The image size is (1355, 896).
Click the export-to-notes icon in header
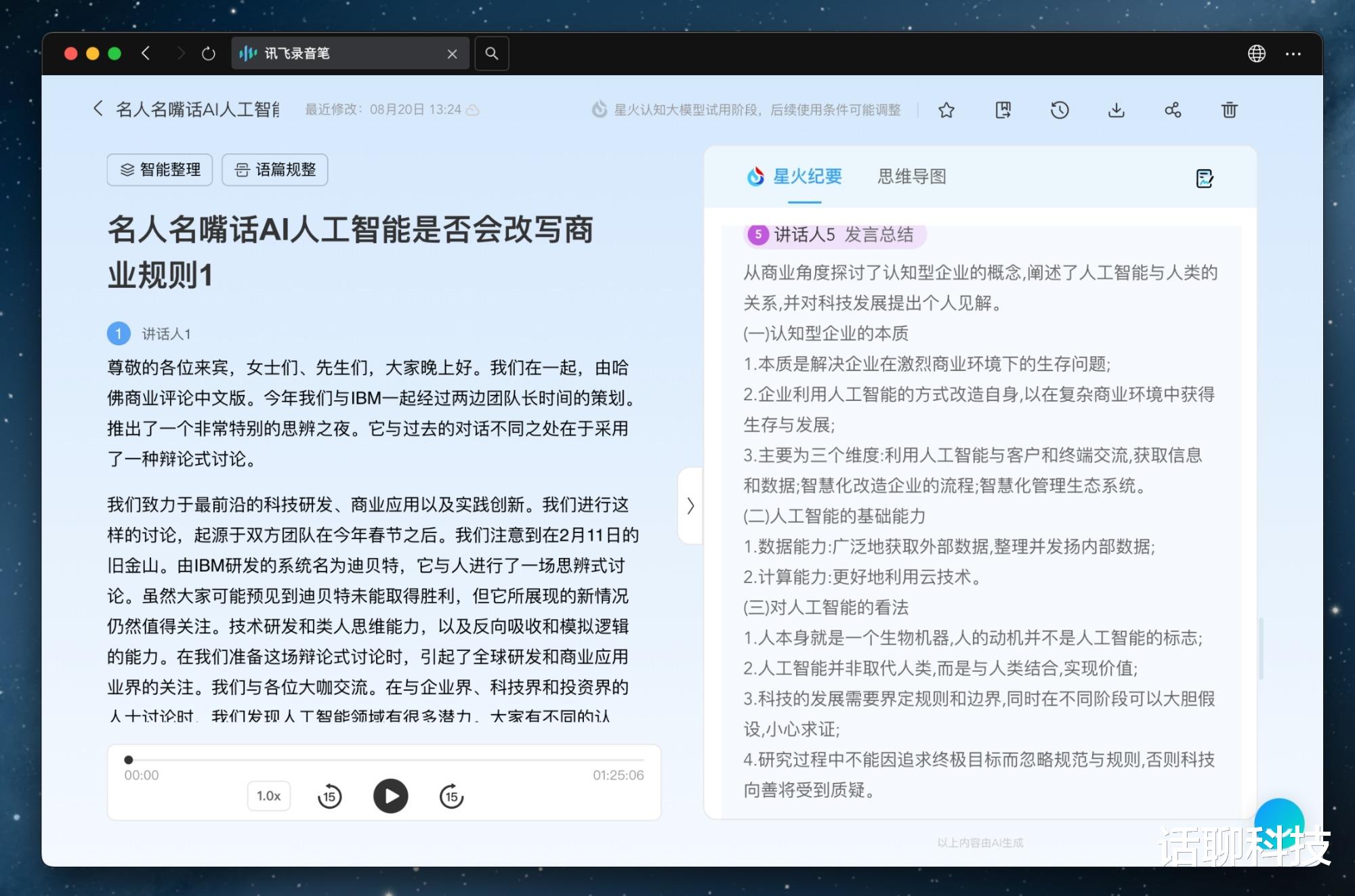(1003, 110)
